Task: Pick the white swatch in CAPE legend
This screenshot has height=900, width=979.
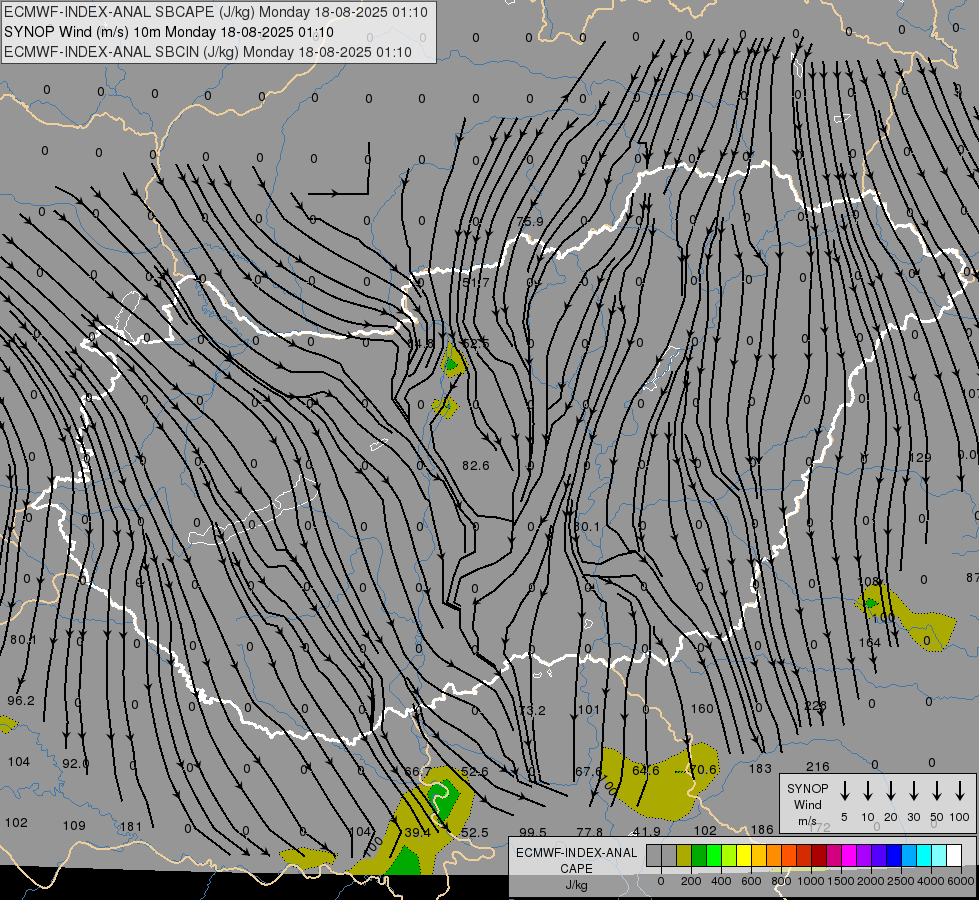Action: (x=954, y=856)
